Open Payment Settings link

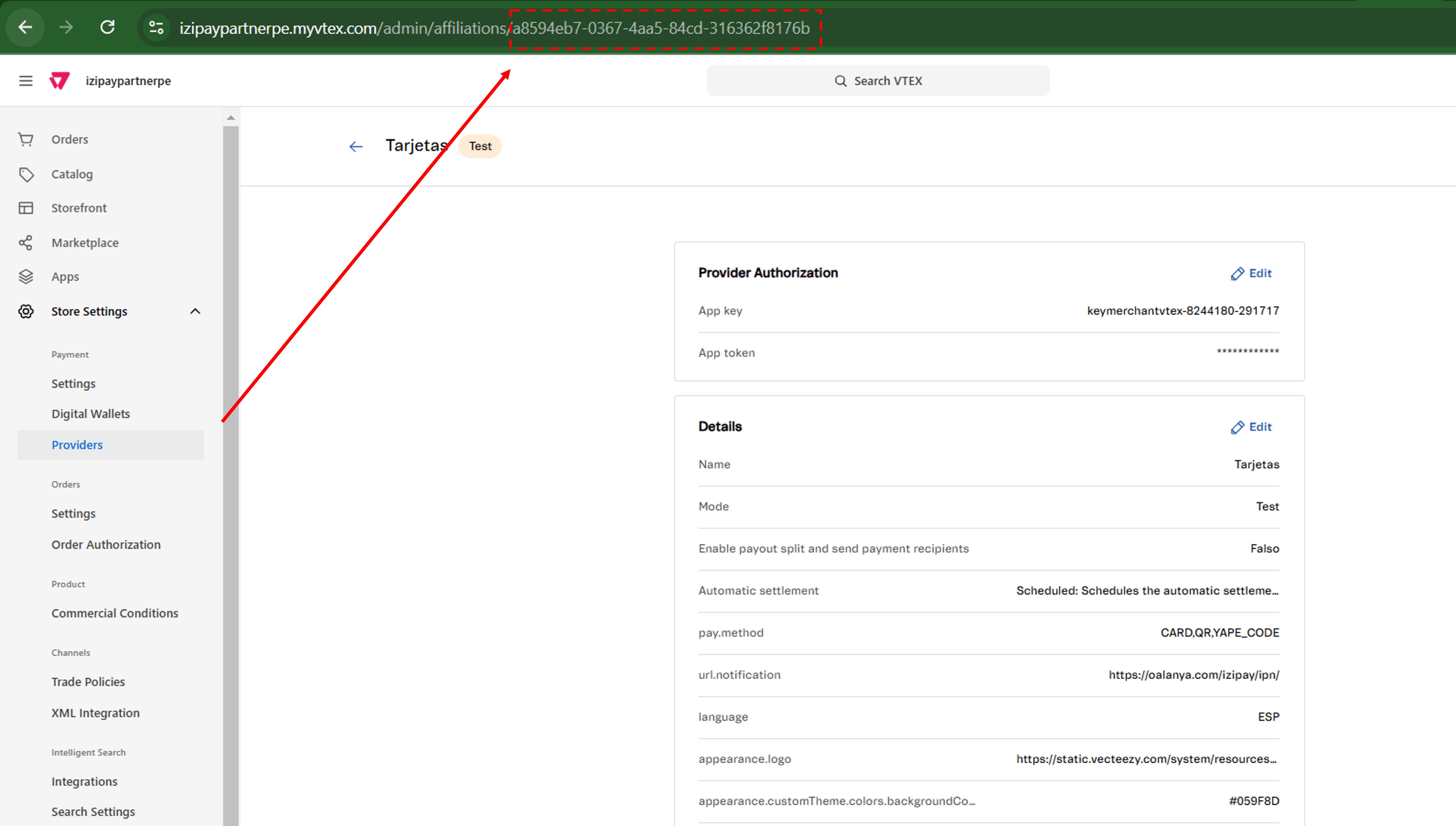73,383
